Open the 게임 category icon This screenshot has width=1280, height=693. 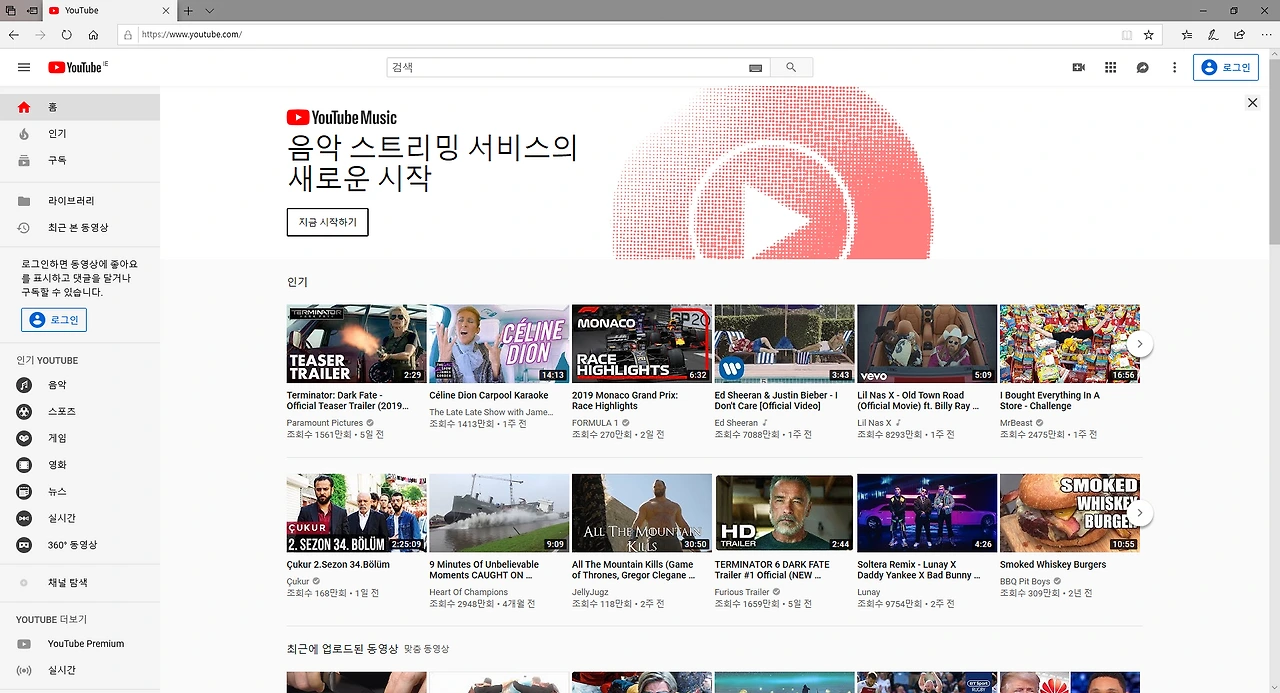(24, 438)
